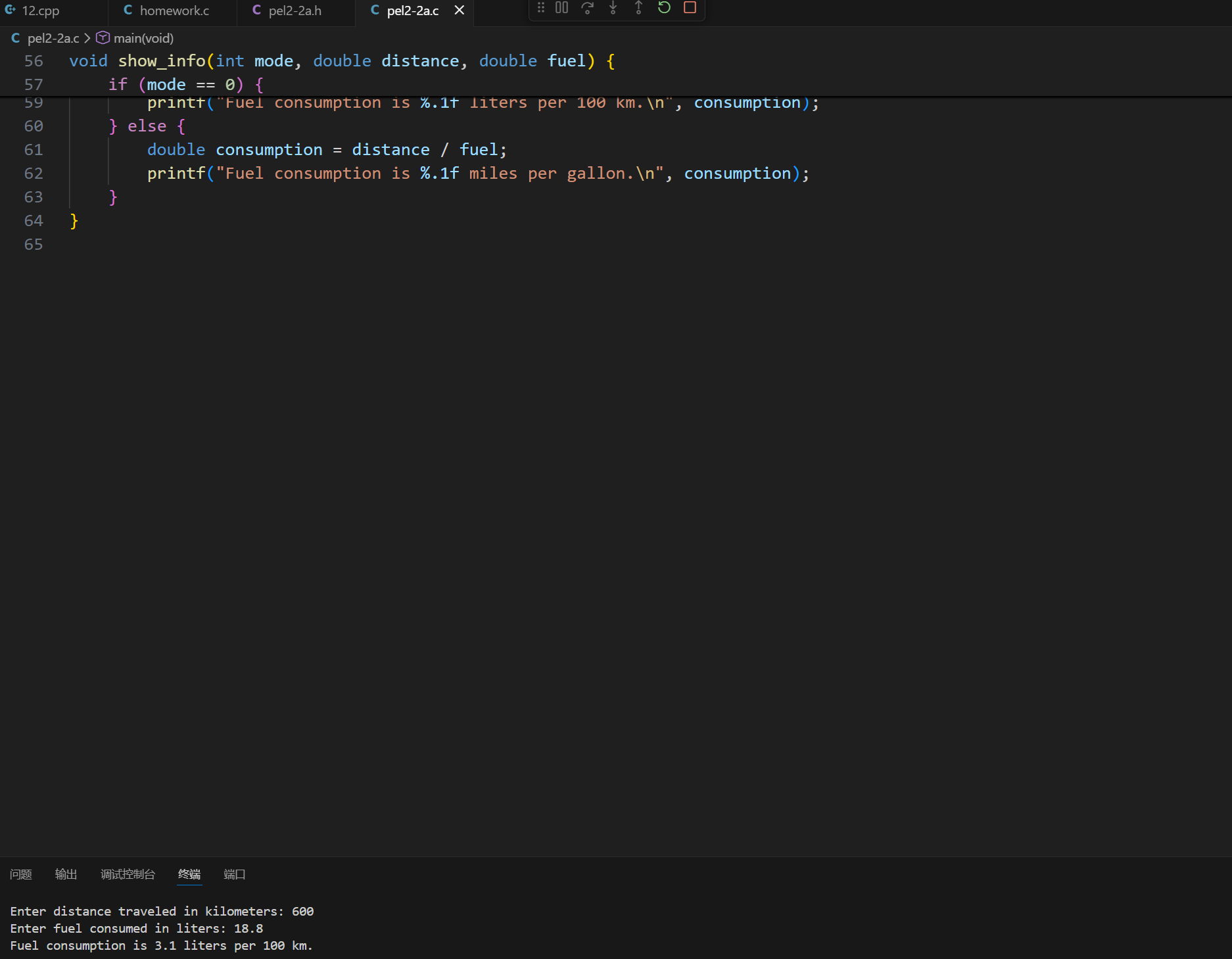Click sticky header line 'void show_info'
1232x959 pixels.
coord(342,61)
